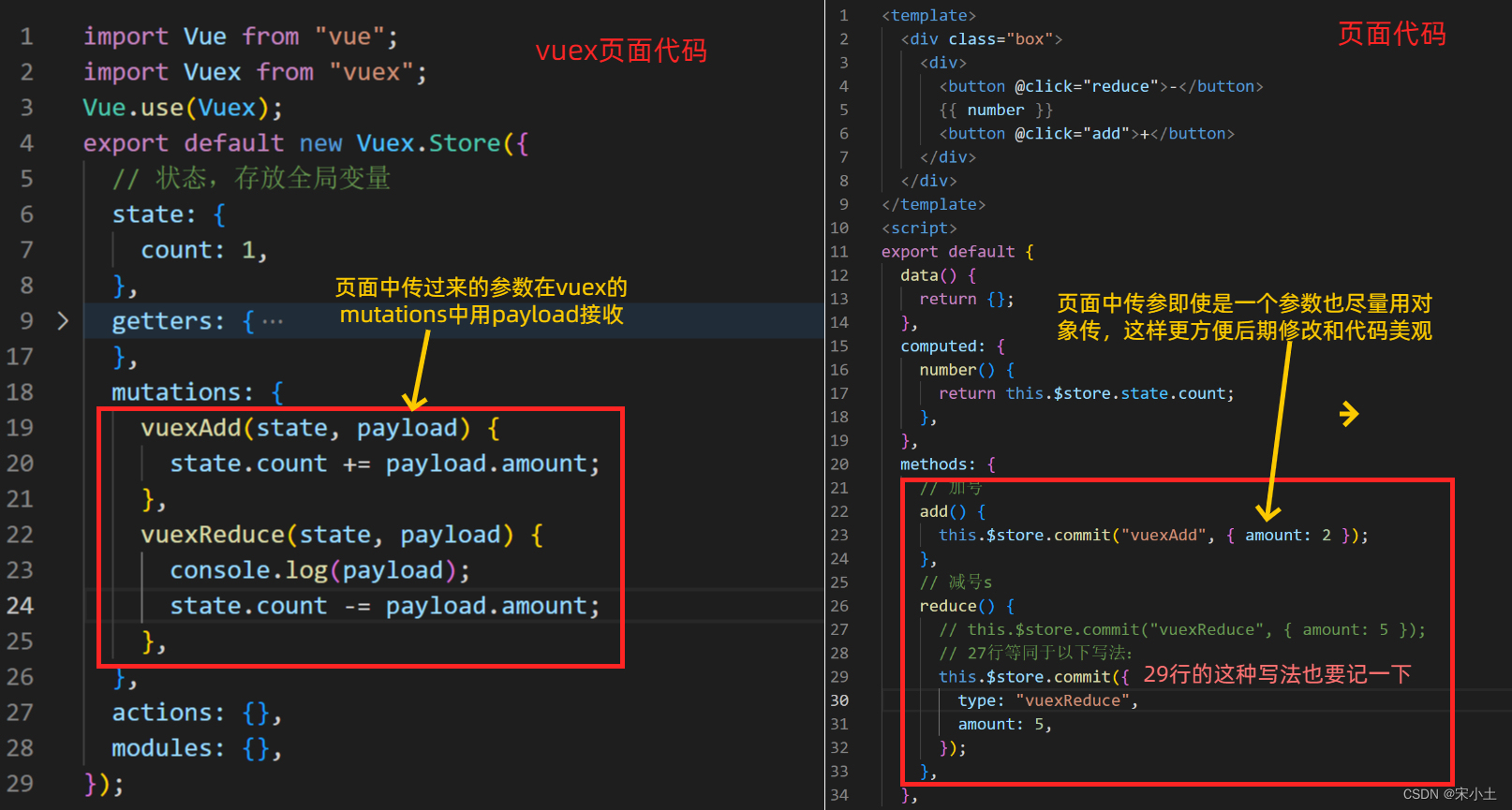Click the 'state: {' line
This screenshot has height=810, width=1512.
[x=169, y=214]
